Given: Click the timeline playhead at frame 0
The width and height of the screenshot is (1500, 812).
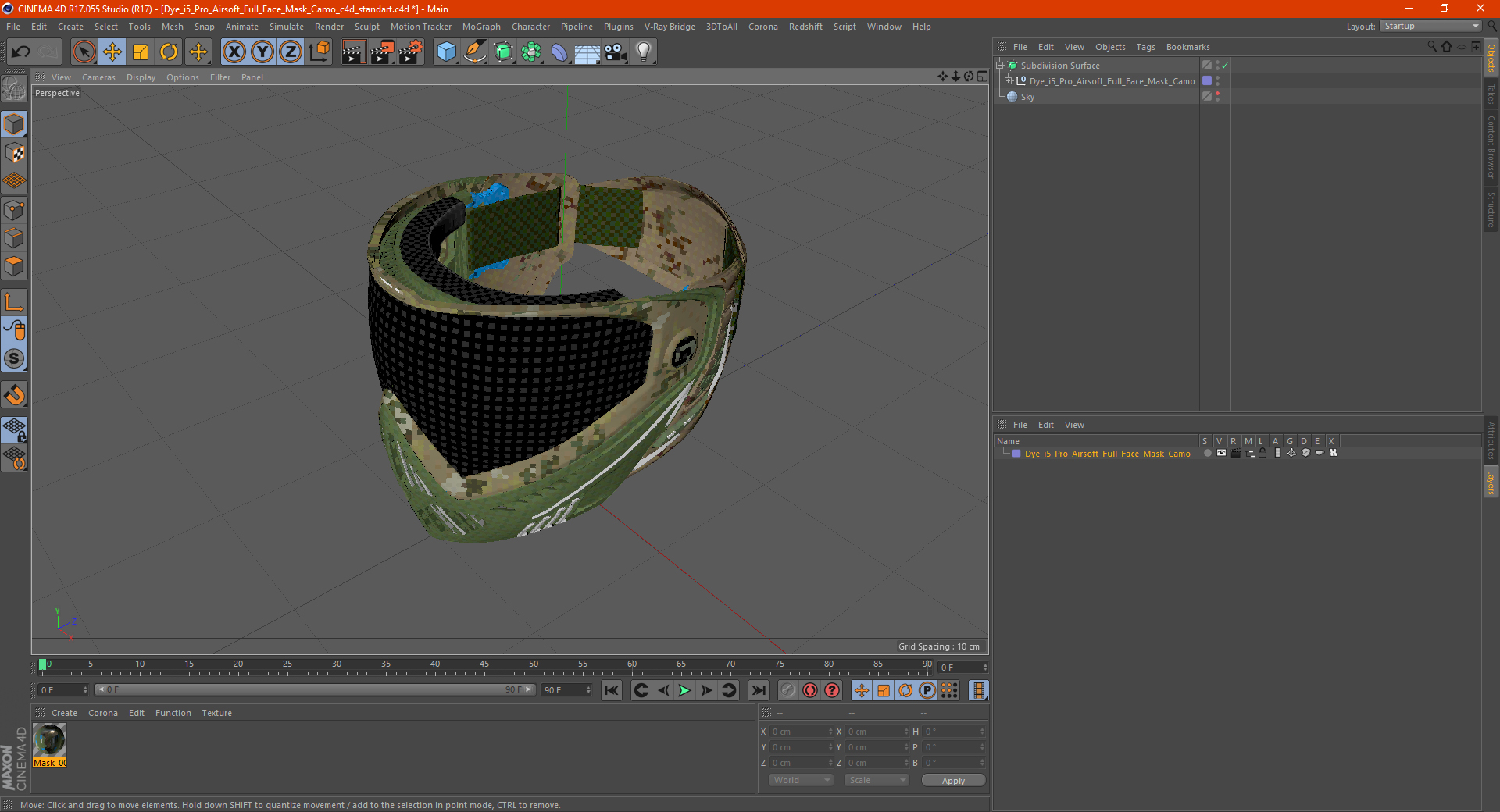Looking at the screenshot, I should 43,664.
